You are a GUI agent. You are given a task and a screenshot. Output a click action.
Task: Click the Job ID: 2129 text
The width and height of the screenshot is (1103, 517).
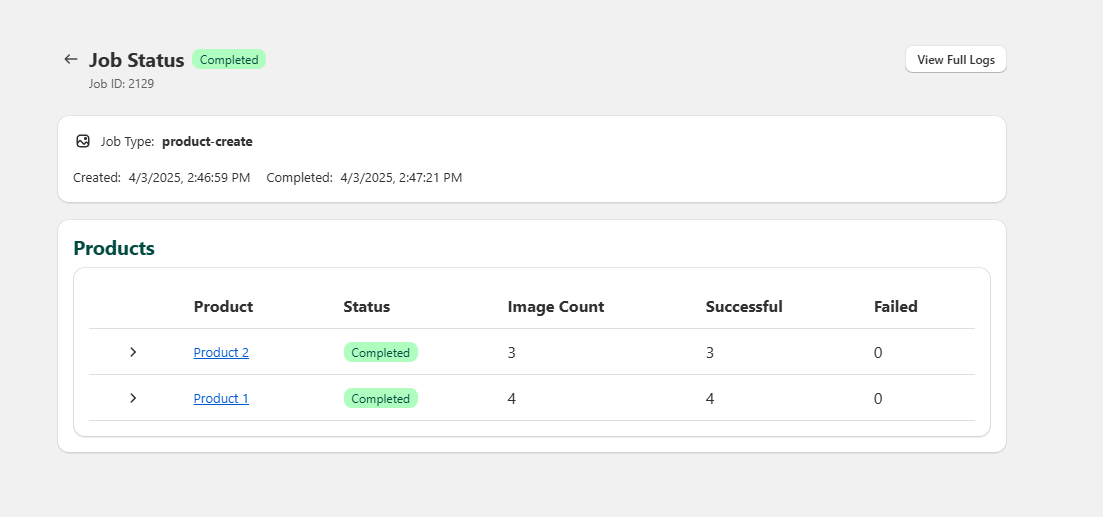(x=121, y=84)
